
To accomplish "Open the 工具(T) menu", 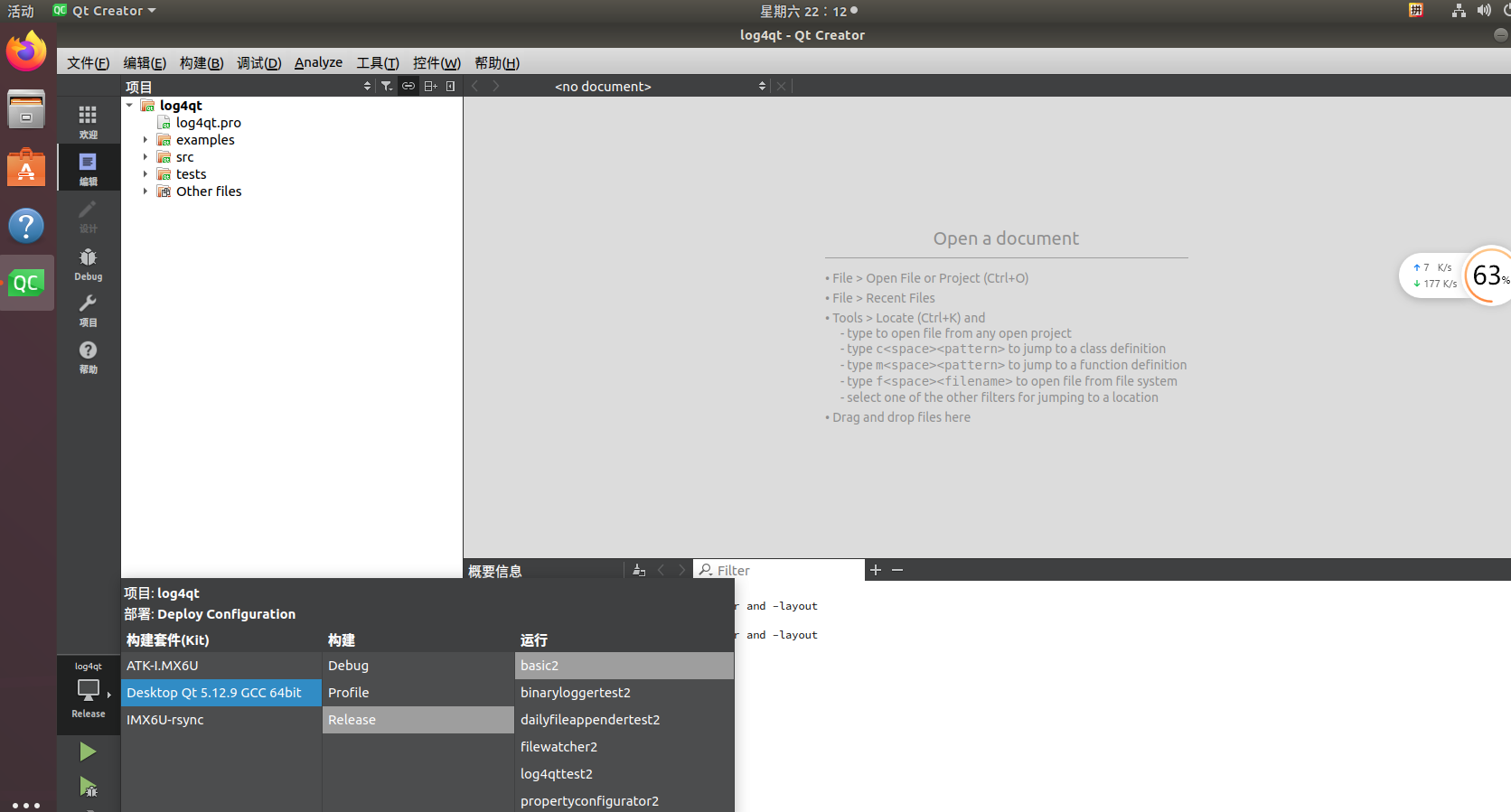I will pos(378,62).
